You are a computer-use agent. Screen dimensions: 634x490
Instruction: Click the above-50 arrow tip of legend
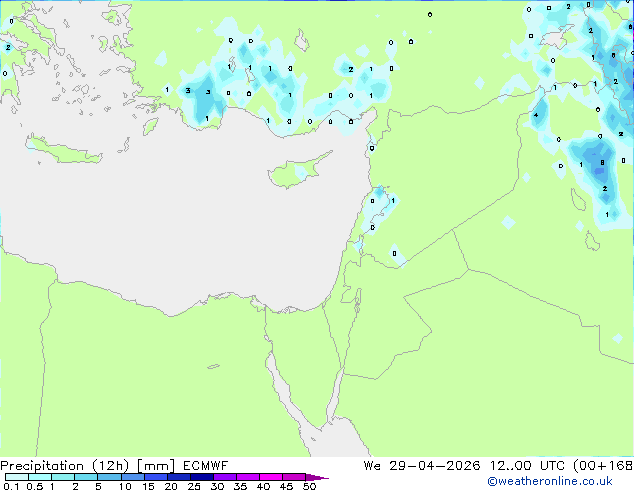coord(317,477)
